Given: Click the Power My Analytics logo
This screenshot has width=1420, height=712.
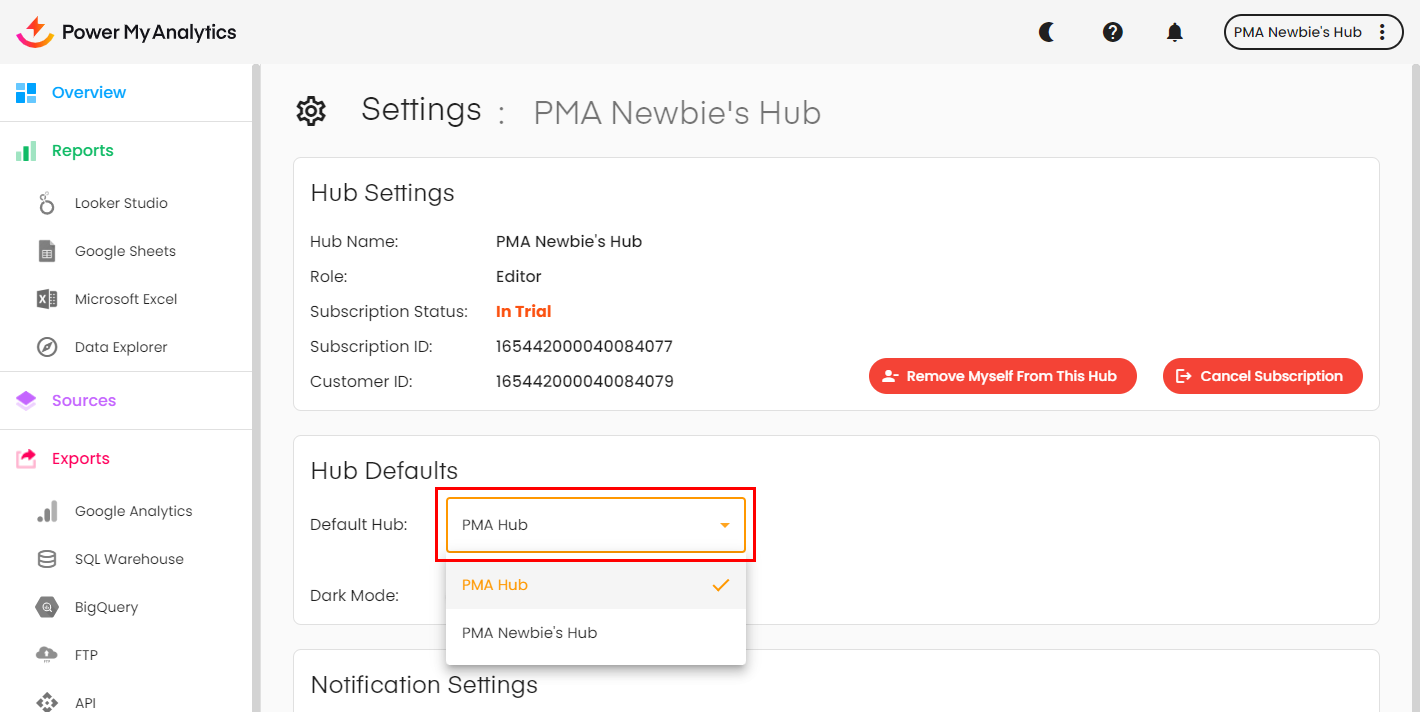Looking at the screenshot, I should [x=127, y=32].
